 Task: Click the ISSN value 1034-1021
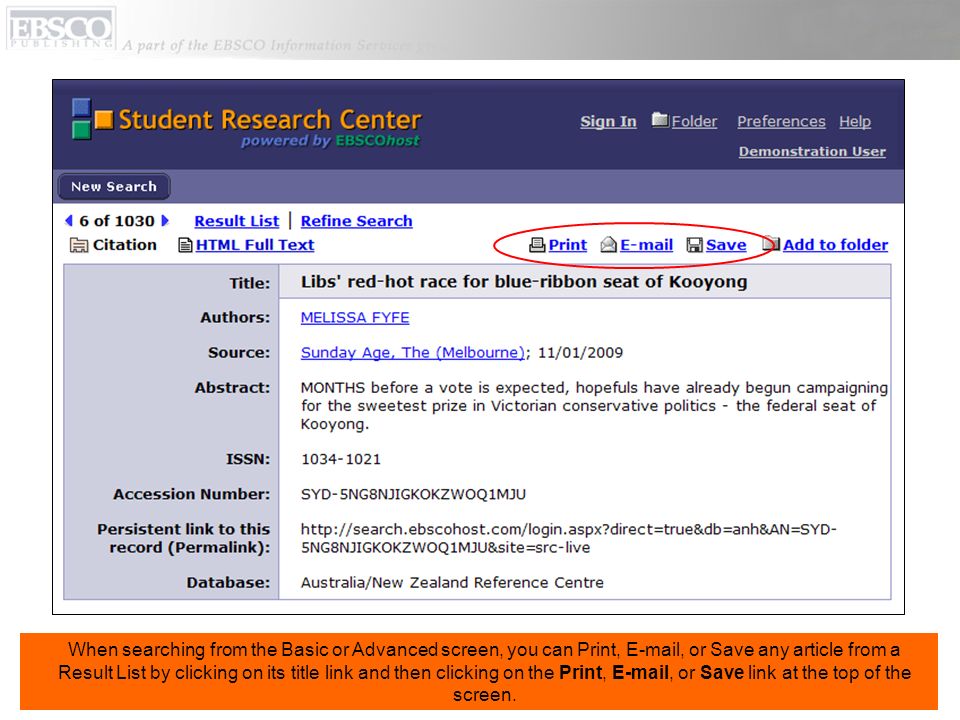pos(341,459)
